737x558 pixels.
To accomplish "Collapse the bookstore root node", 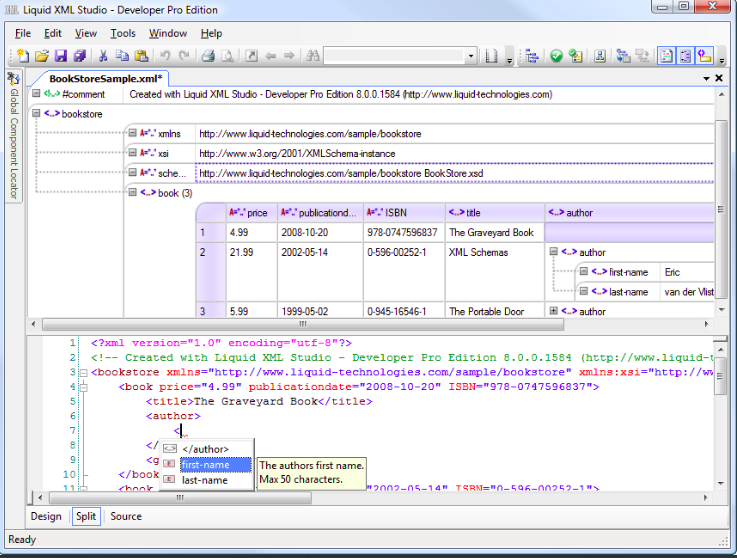I will (x=36, y=114).
